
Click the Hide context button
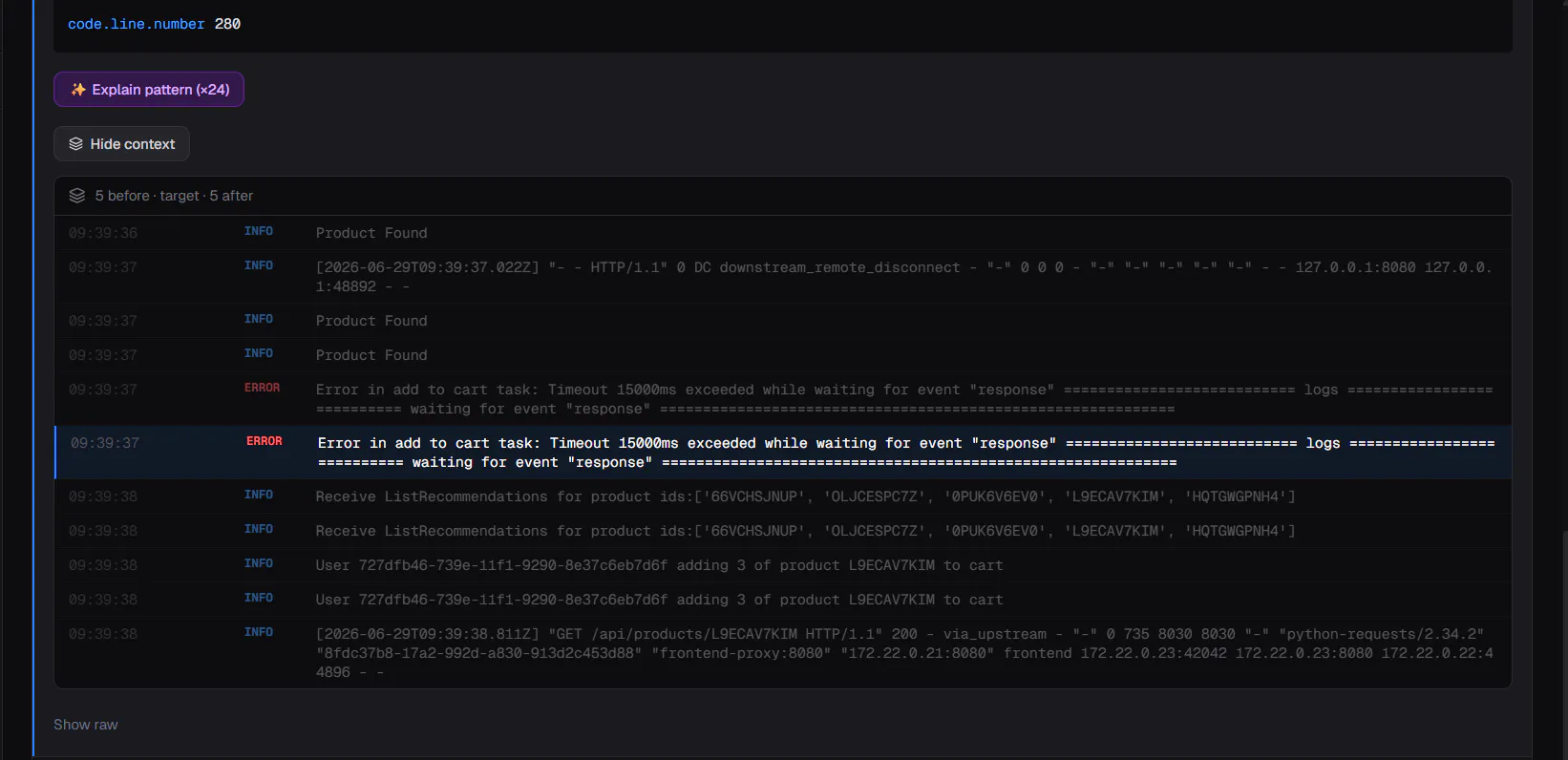(121, 144)
